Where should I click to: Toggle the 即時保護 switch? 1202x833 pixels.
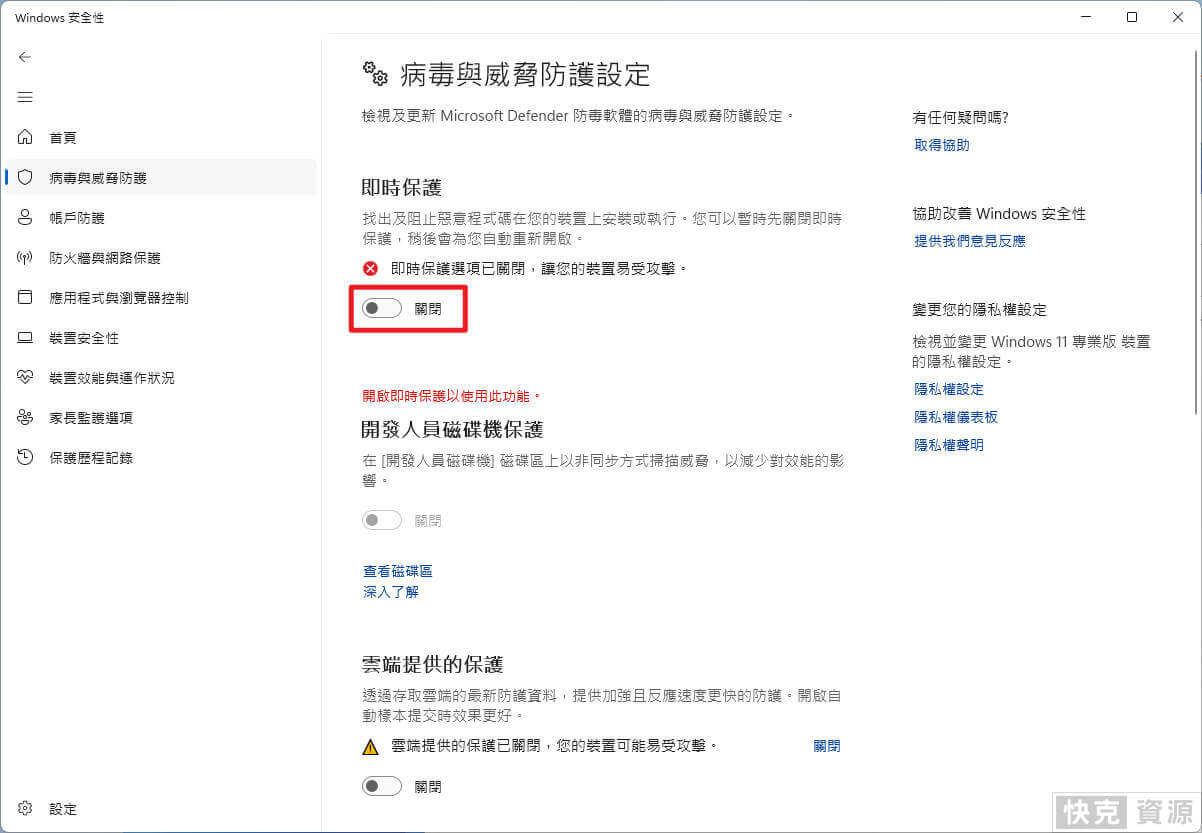click(382, 309)
